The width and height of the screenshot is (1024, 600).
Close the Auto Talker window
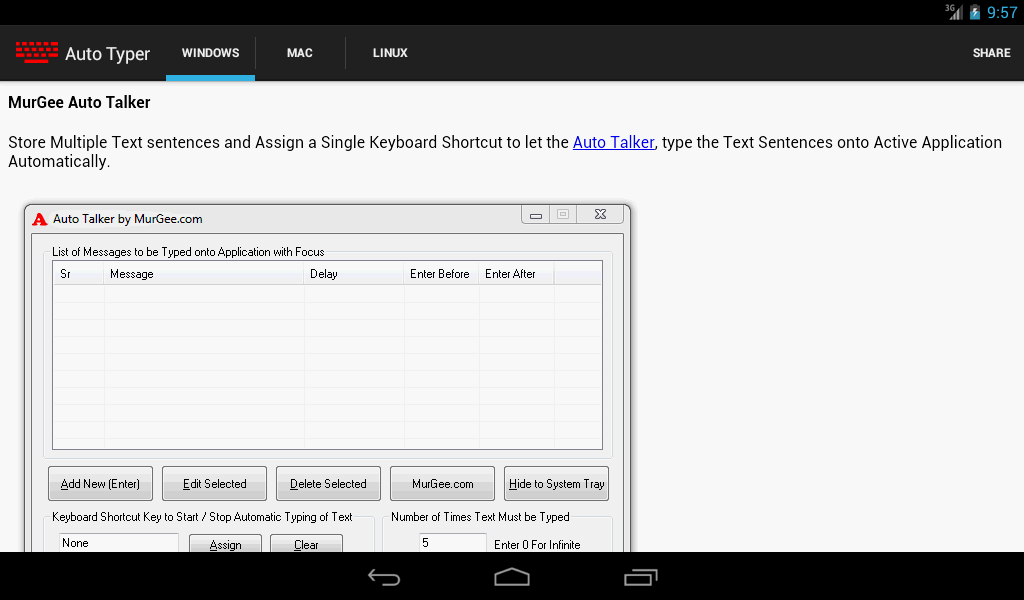(600, 214)
